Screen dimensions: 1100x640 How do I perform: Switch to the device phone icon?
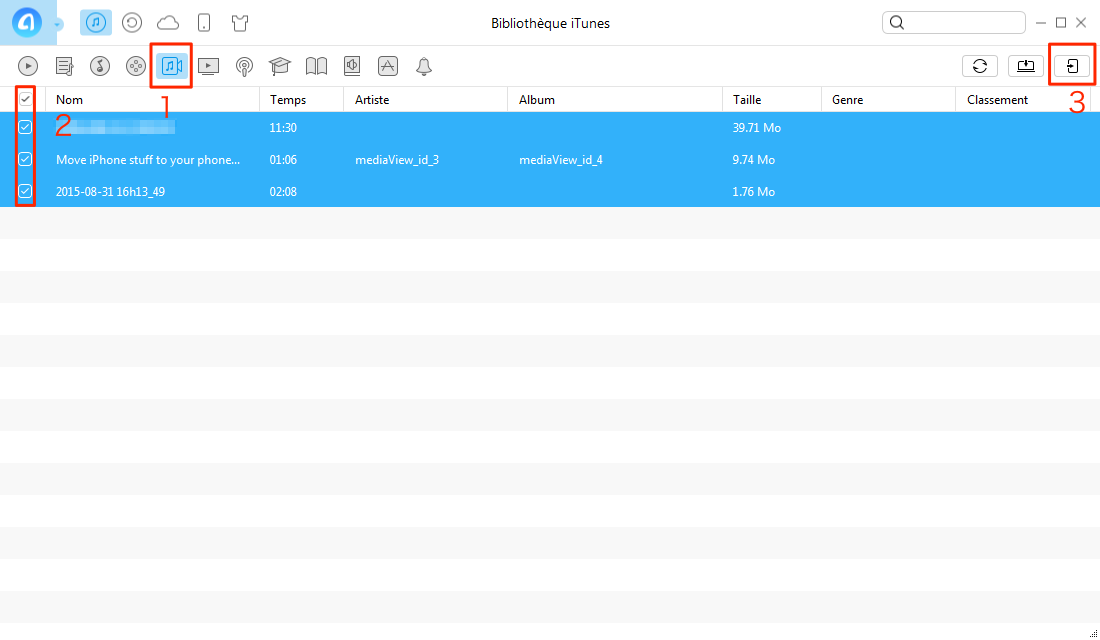(204, 23)
